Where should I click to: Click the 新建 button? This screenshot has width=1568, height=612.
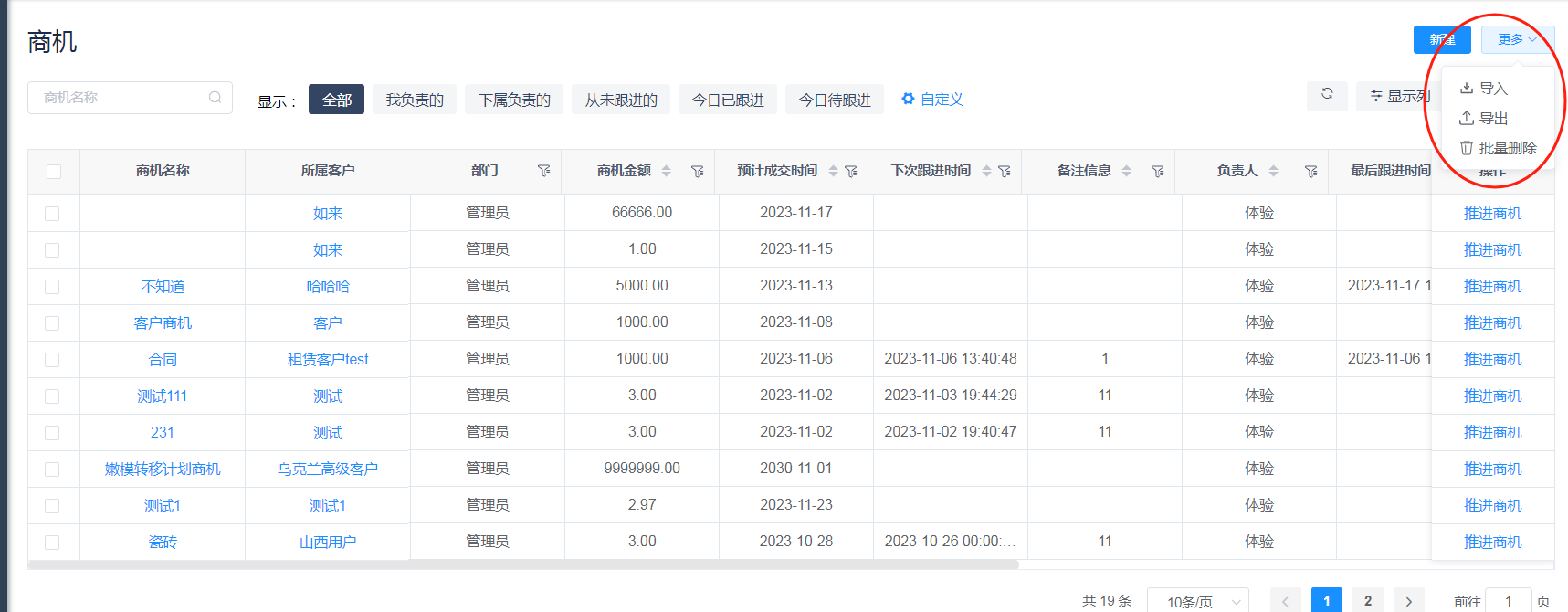[1442, 39]
